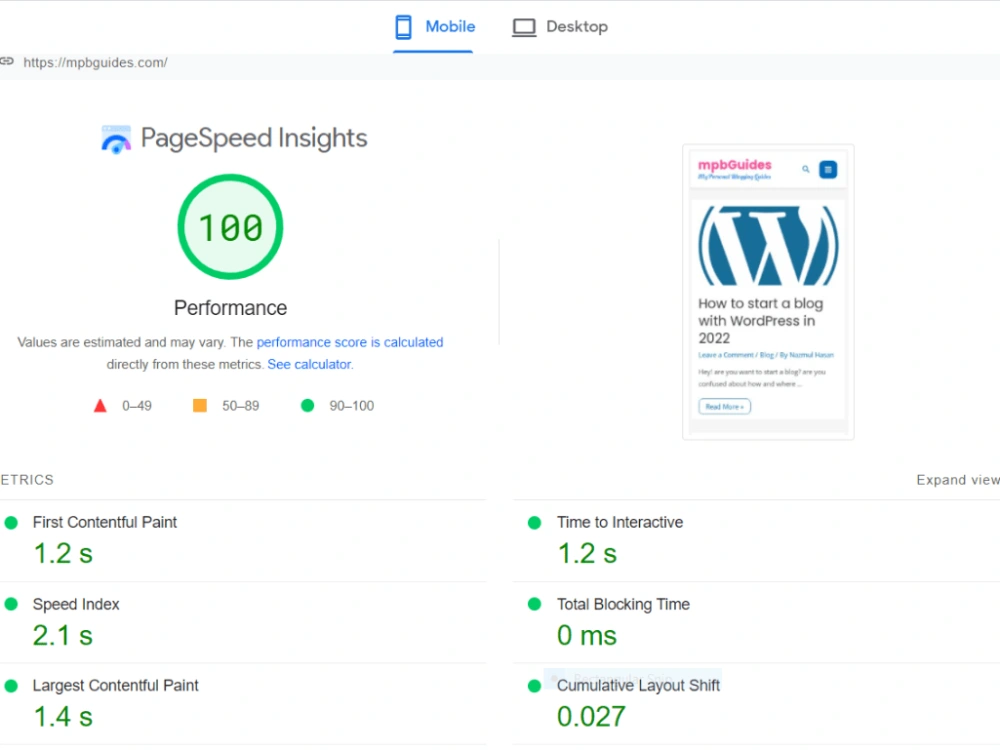Click the red triangle 0–49 legend icon
The width and height of the screenshot is (1000, 750).
pos(100,406)
